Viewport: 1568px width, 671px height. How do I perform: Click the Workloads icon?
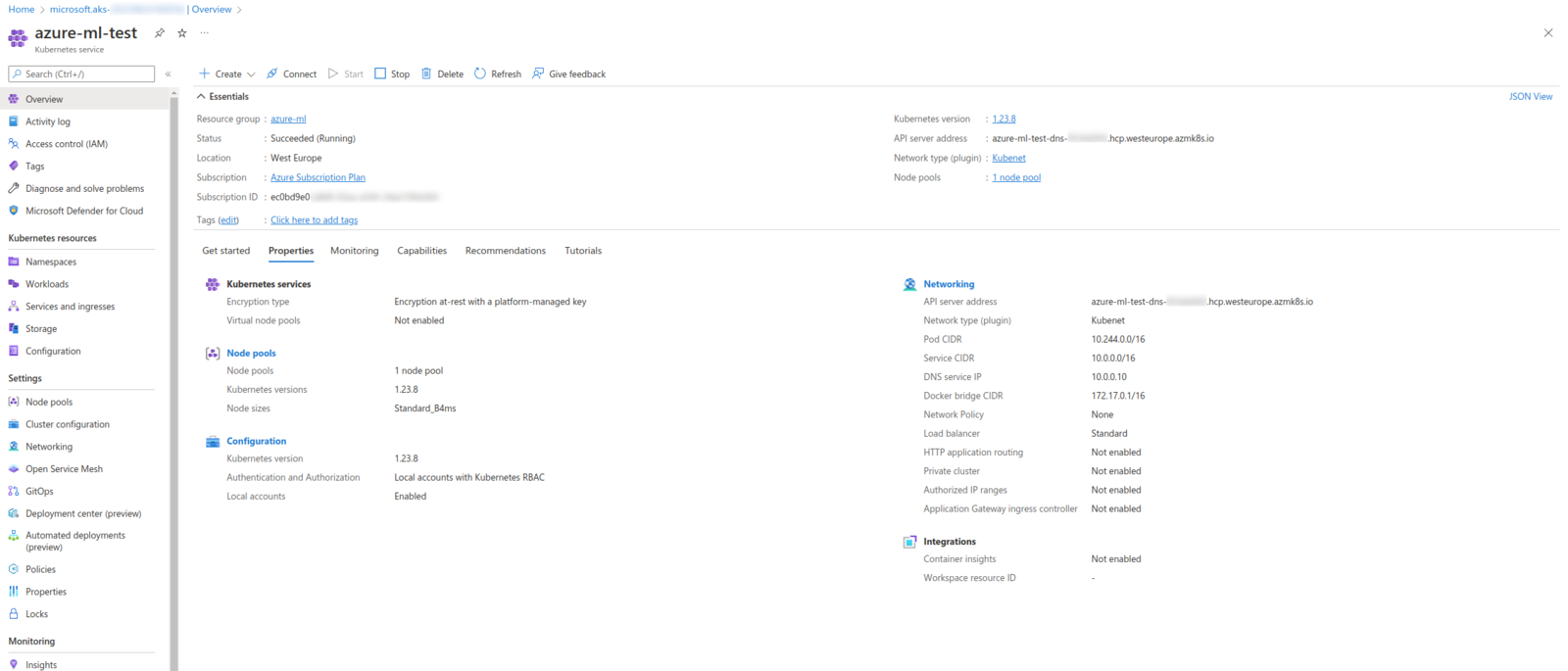click(x=14, y=284)
